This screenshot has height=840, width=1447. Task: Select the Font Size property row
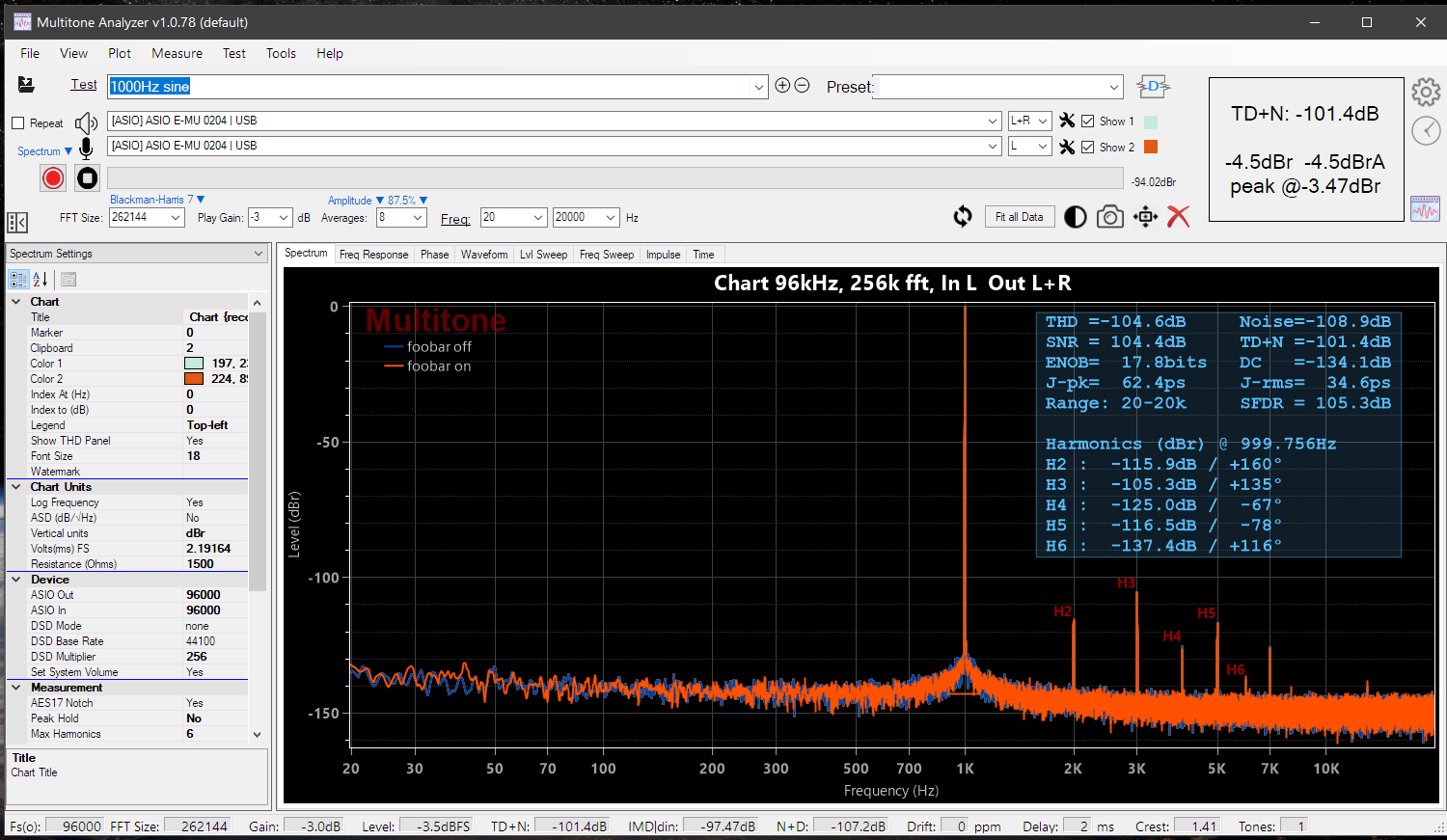click(127, 456)
